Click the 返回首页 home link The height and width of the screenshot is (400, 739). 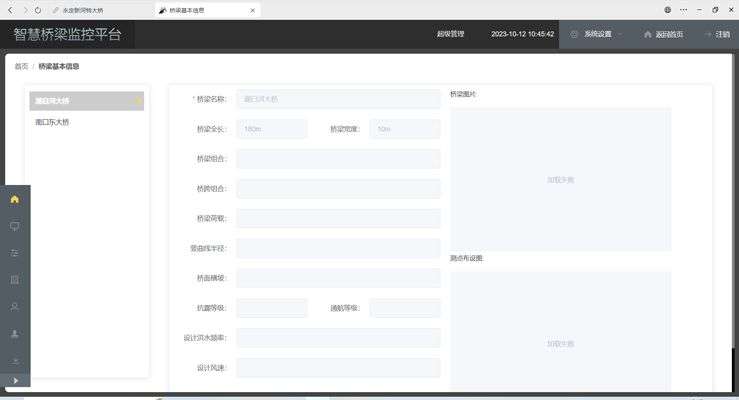(664, 34)
